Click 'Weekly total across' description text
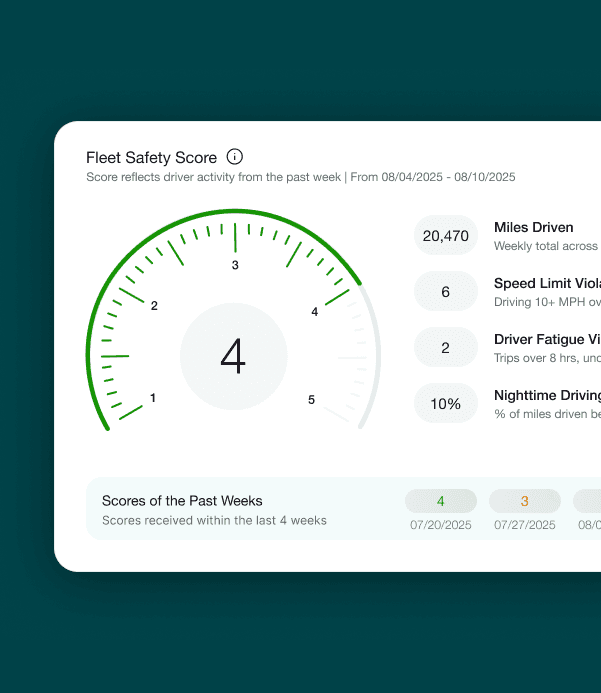Screen dimensions: 601x693 click(546, 246)
